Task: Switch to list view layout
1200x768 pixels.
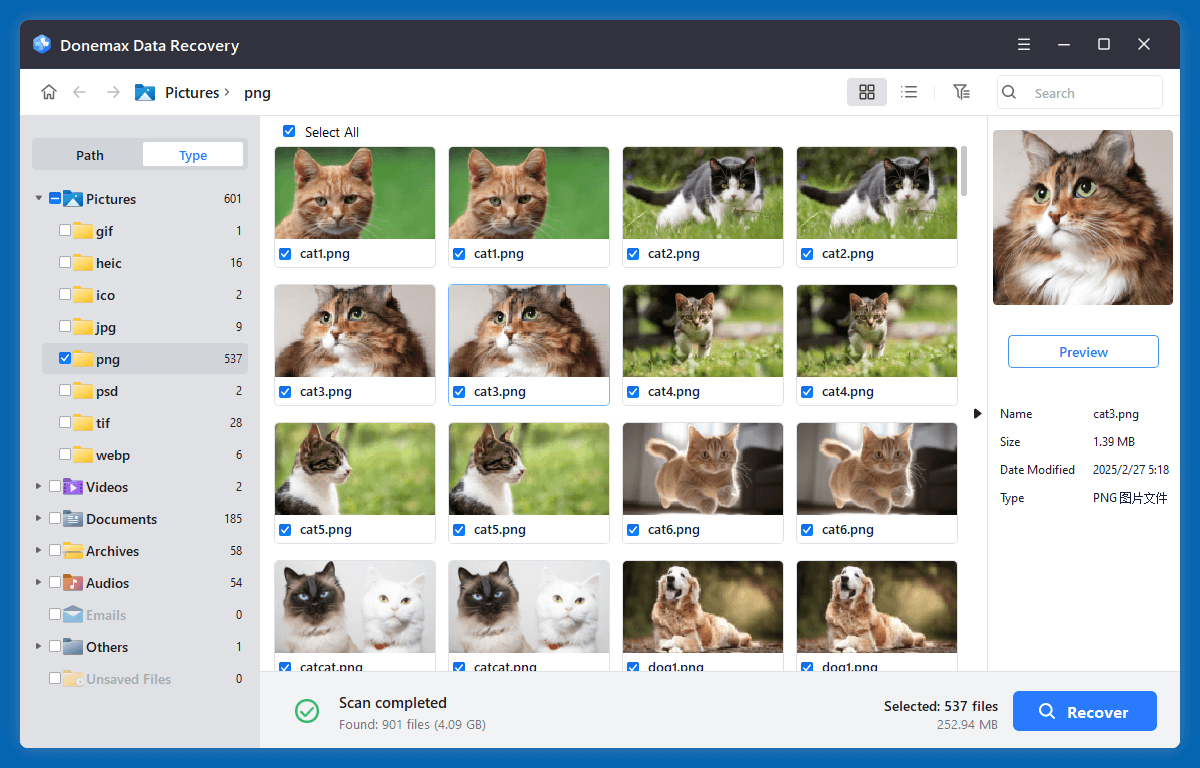Action: [x=909, y=92]
